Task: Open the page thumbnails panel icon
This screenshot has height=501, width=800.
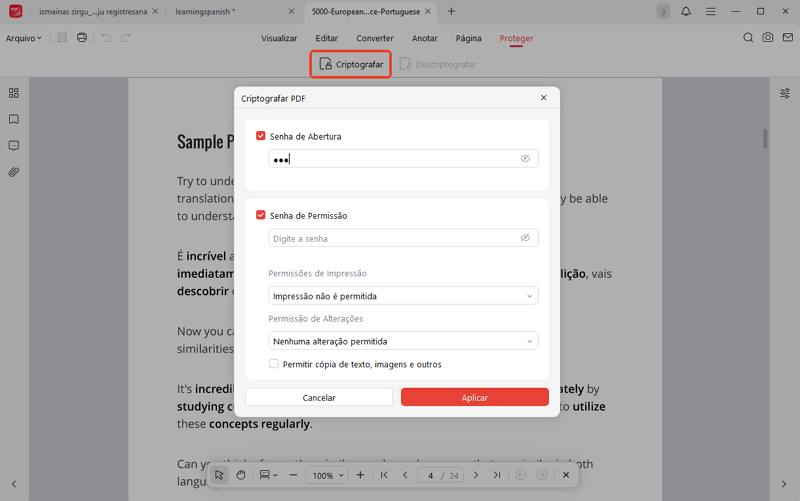Action: pos(14,93)
